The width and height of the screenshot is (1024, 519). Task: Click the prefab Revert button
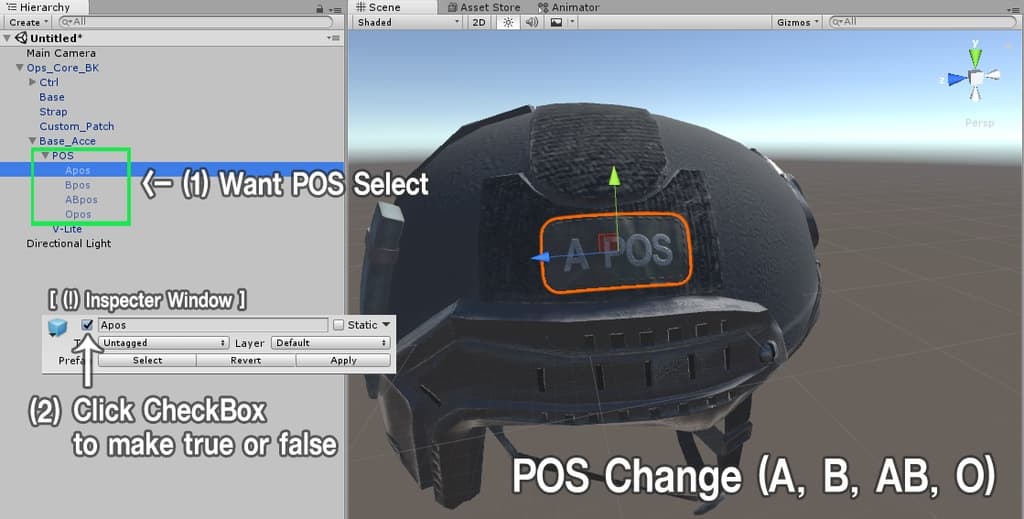coord(246,360)
